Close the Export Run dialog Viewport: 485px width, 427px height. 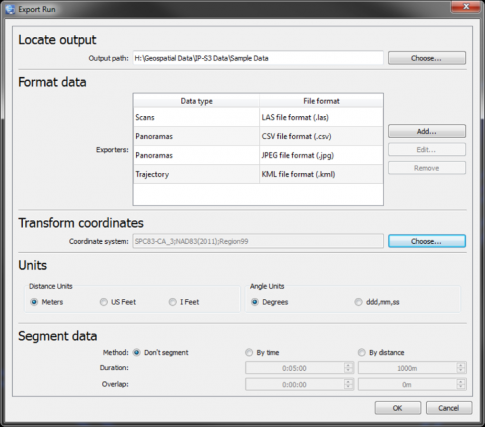pyautogui.click(x=466, y=7)
